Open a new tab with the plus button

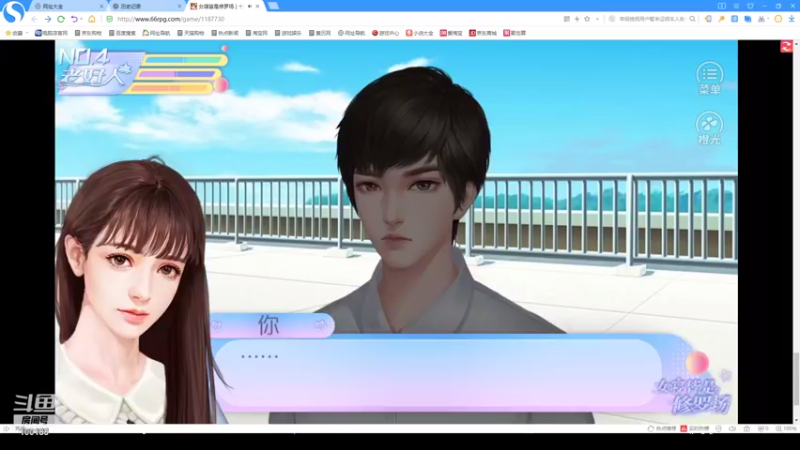pyautogui.click(x=273, y=6)
